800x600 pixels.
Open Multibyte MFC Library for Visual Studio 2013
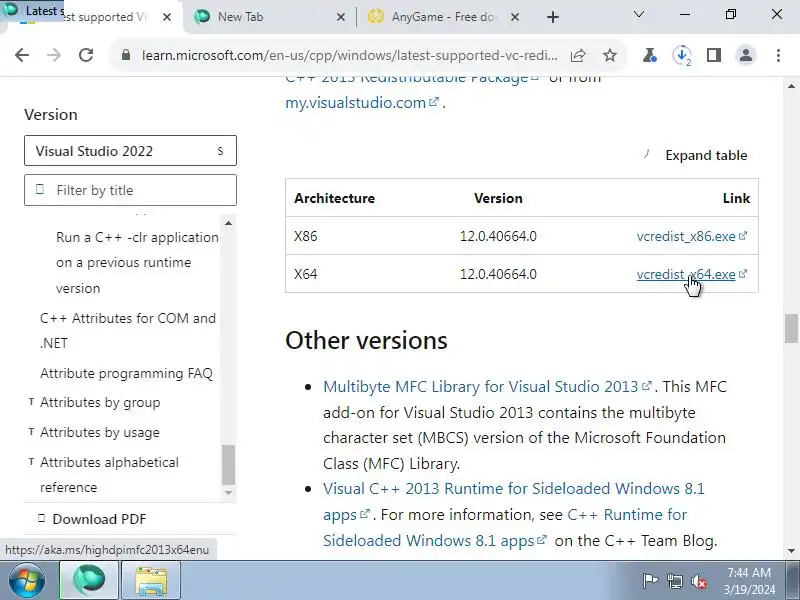click(487, 386)
